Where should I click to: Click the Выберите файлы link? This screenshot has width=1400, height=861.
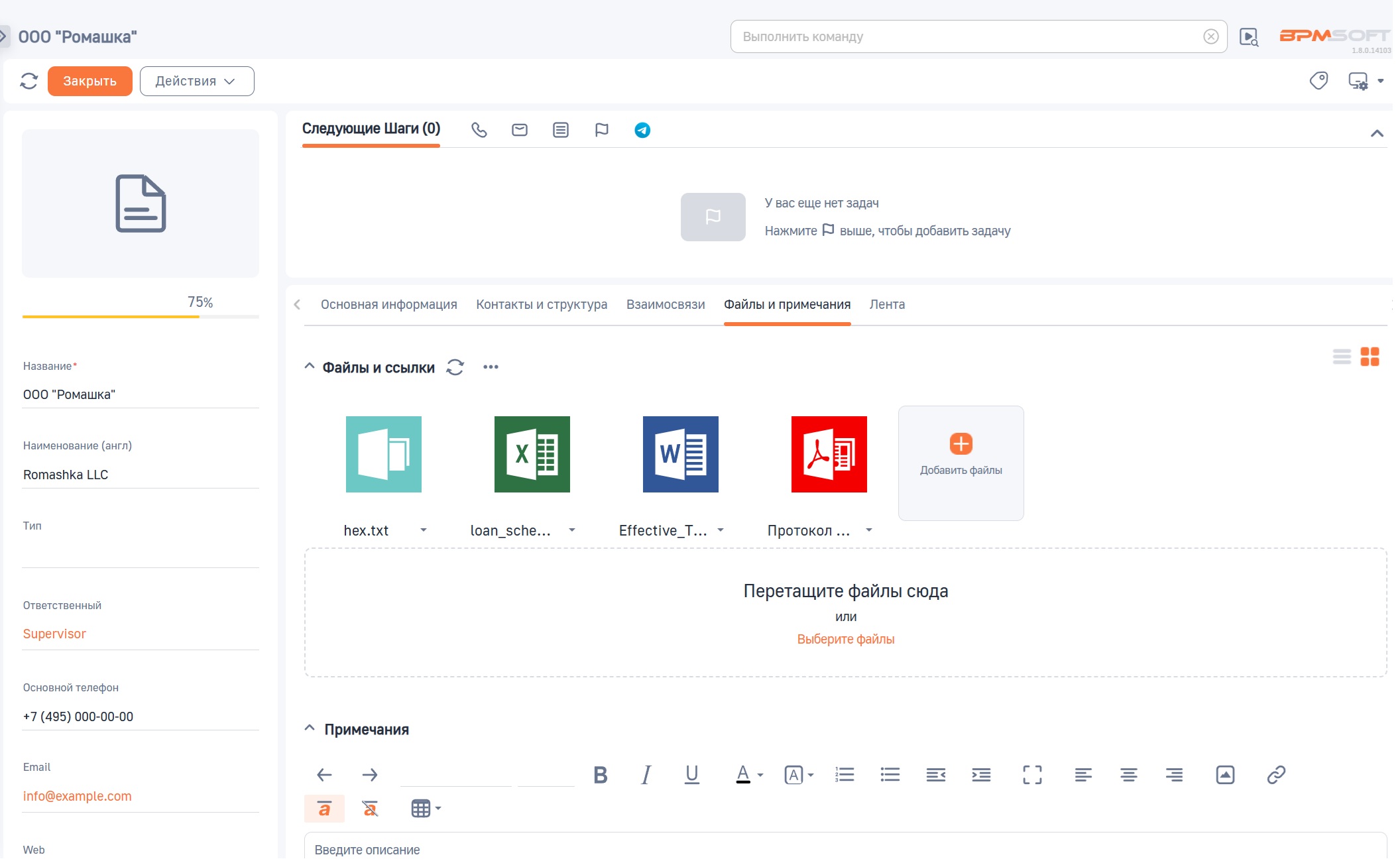pos(845,639)
